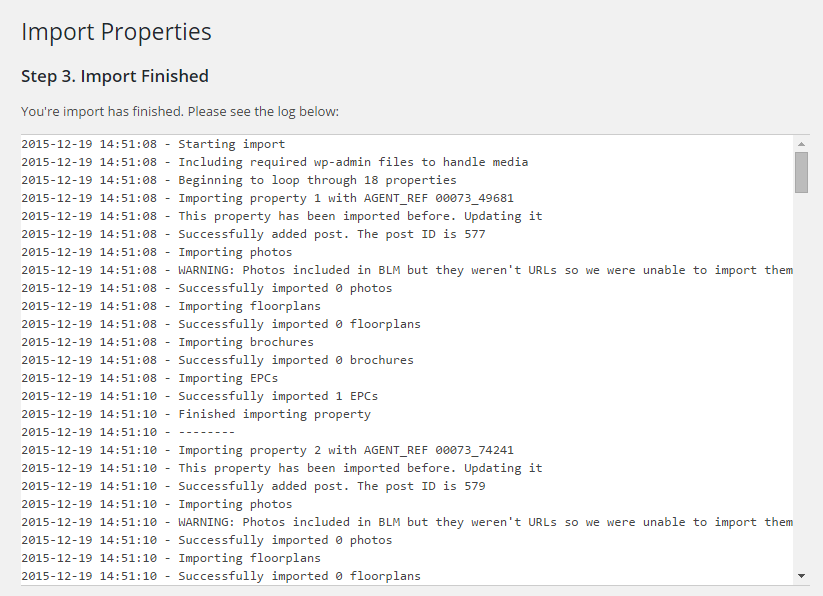
Task: Click the first WARNING photos log line
Action: coord(407,270)
